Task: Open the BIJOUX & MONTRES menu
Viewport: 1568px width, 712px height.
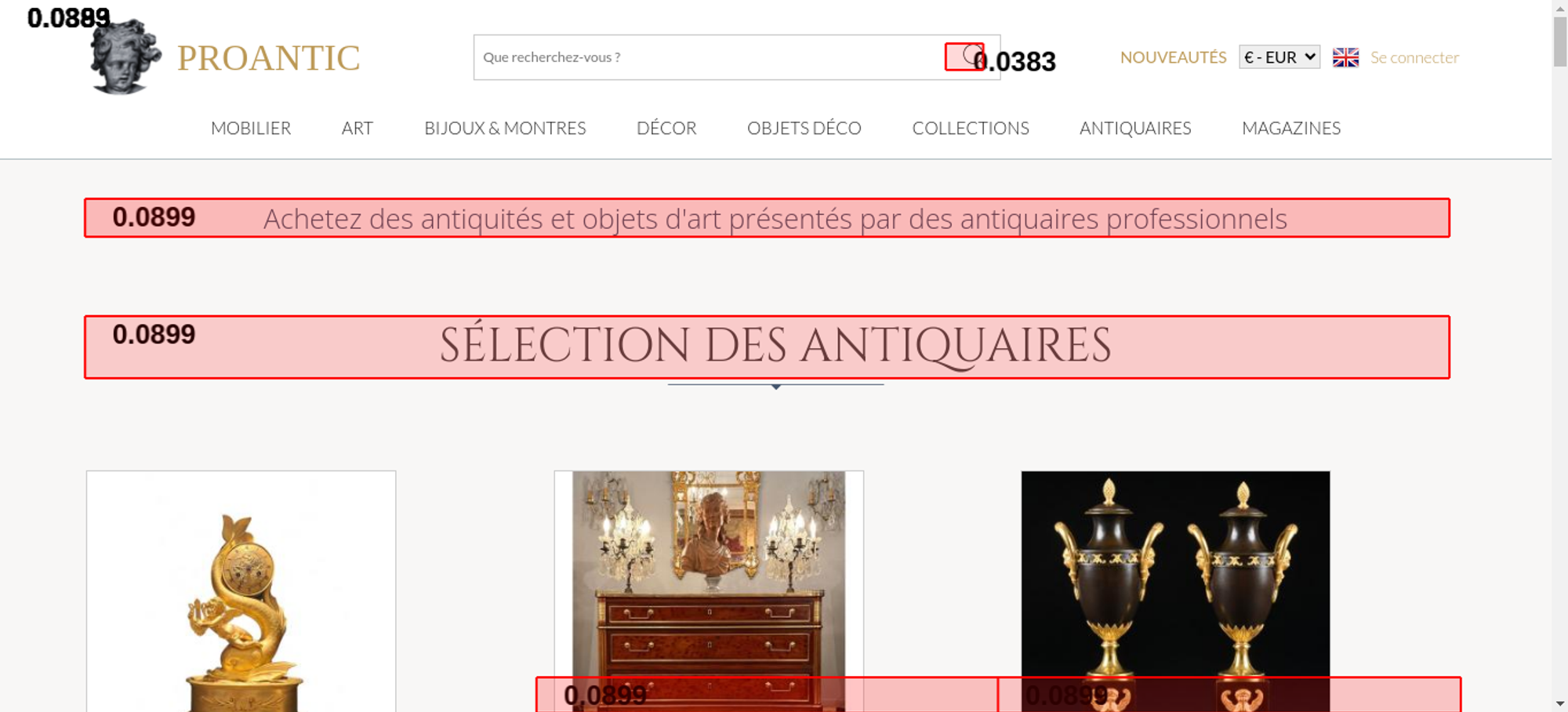Action: (x=505, y=128)
